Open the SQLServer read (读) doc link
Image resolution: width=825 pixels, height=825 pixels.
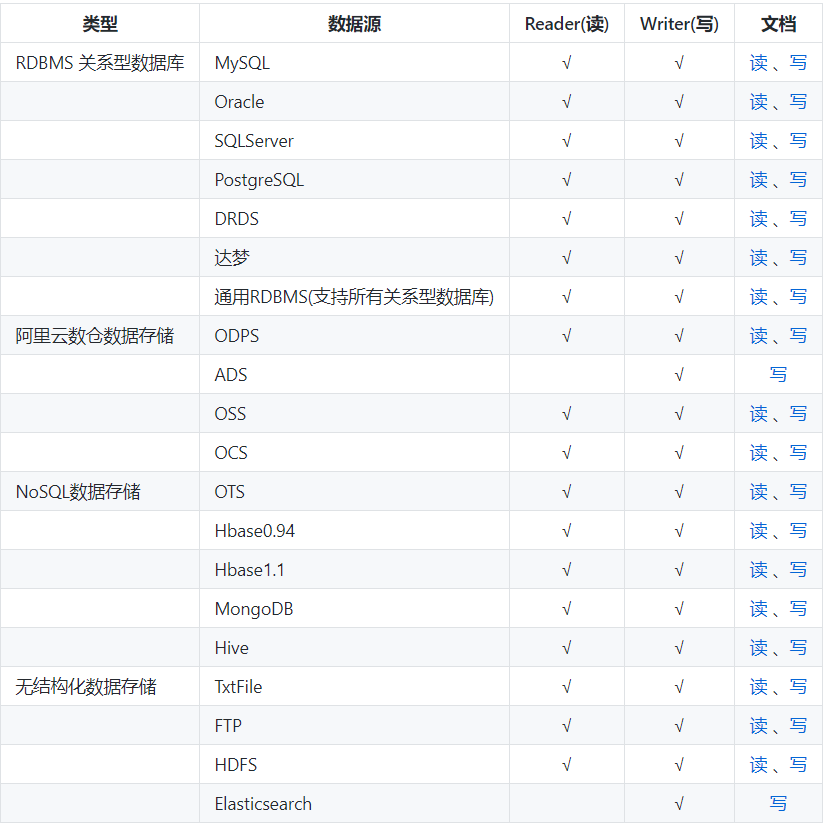758,140
